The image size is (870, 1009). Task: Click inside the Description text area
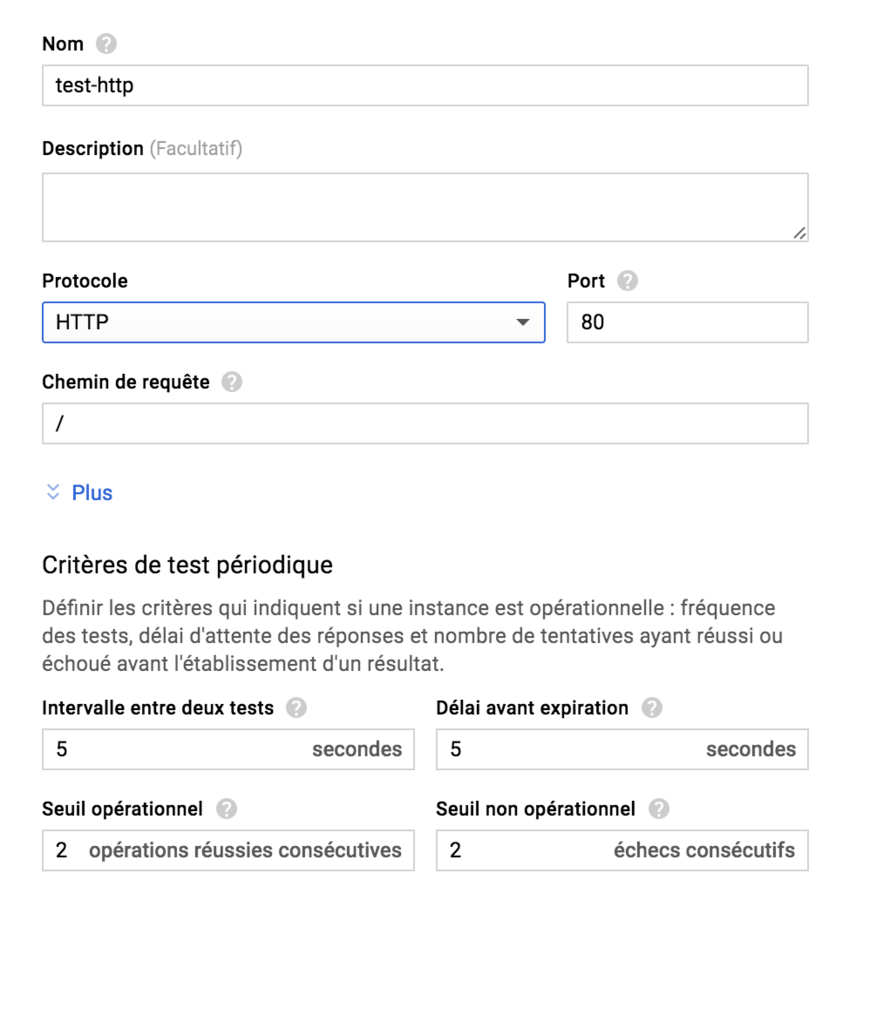pos(424,203)
